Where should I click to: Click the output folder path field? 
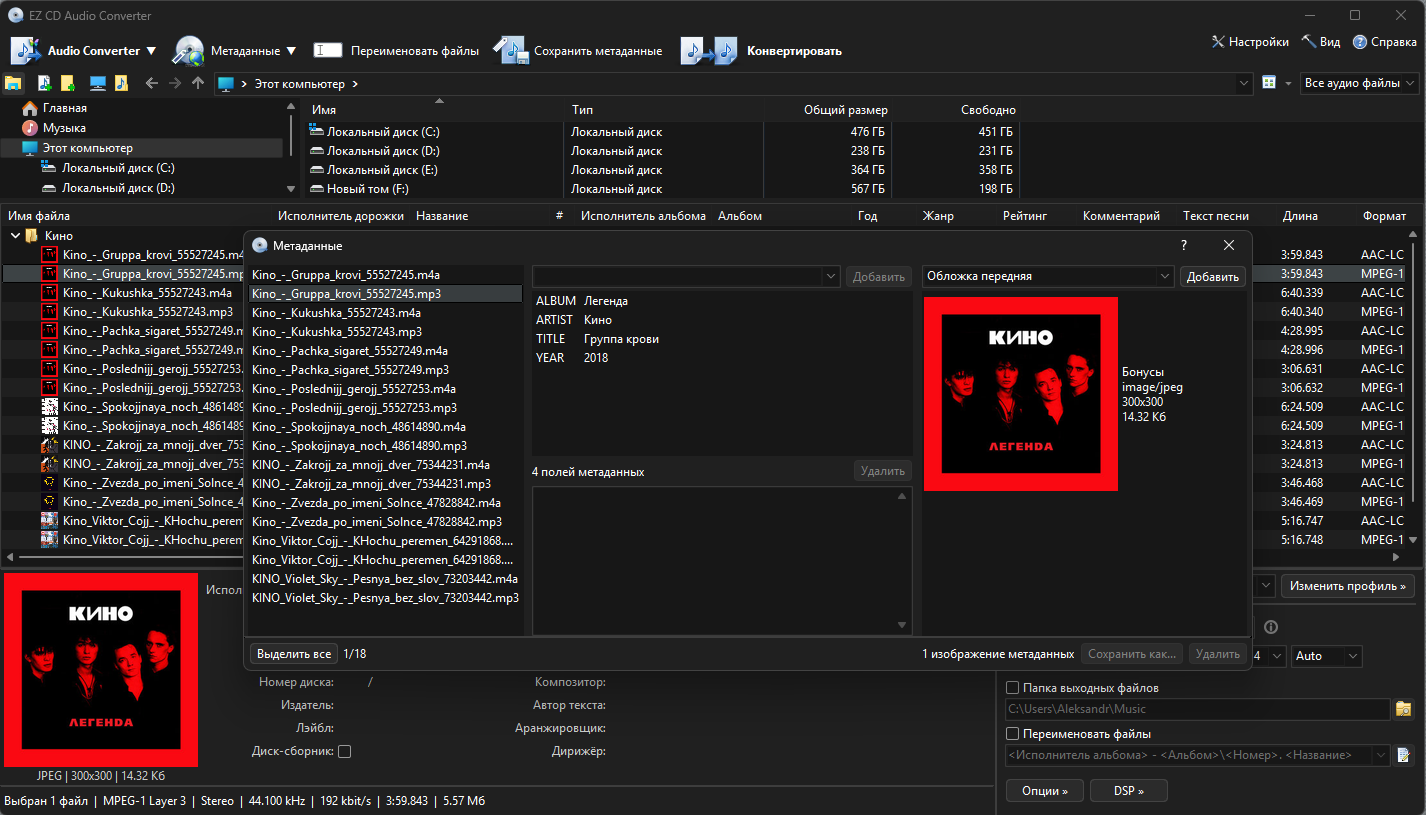(1198, 709)
